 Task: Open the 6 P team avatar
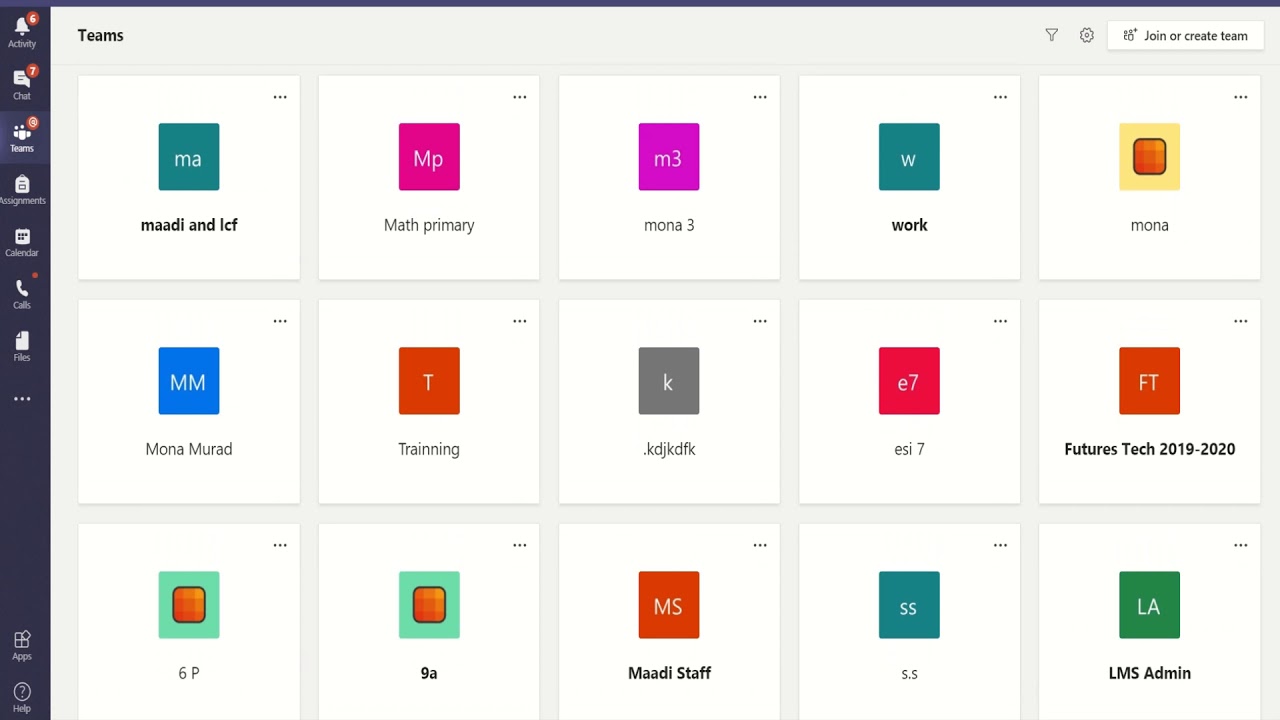189,605
